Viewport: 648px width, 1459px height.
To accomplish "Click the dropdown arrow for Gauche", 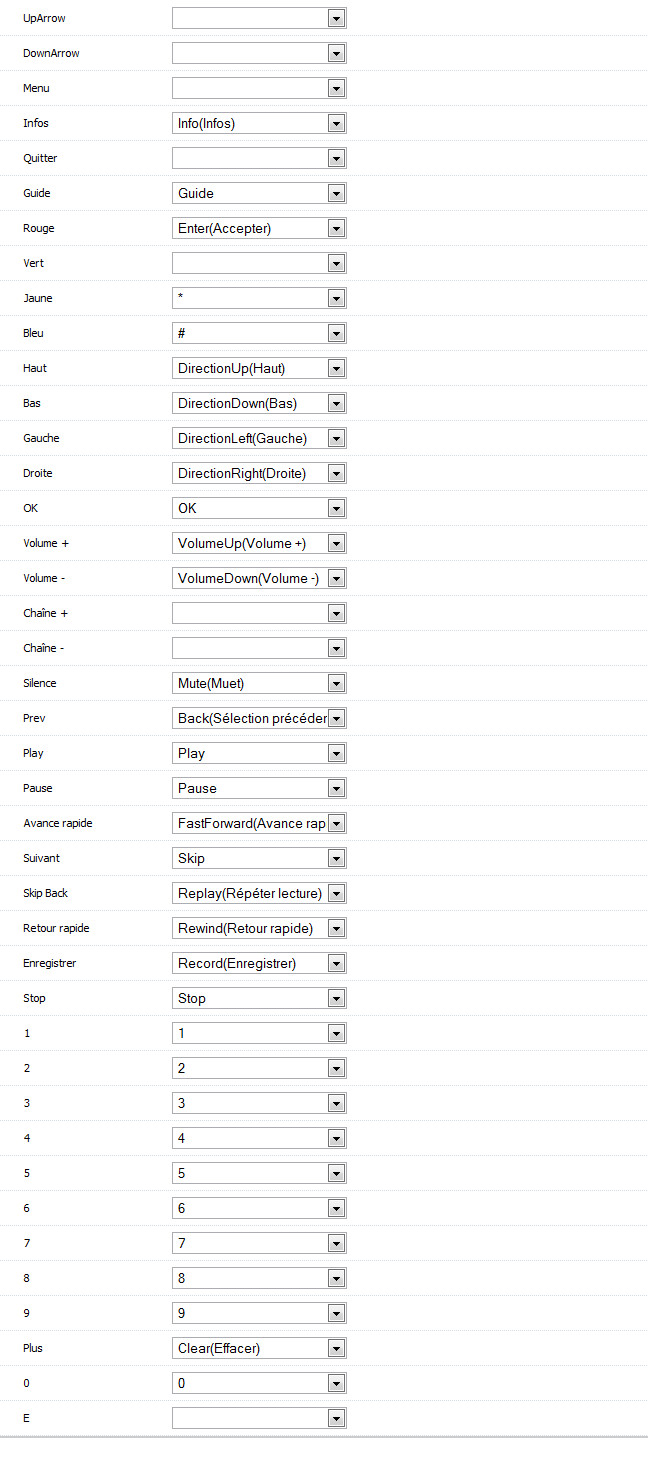I will click(337, 438).
